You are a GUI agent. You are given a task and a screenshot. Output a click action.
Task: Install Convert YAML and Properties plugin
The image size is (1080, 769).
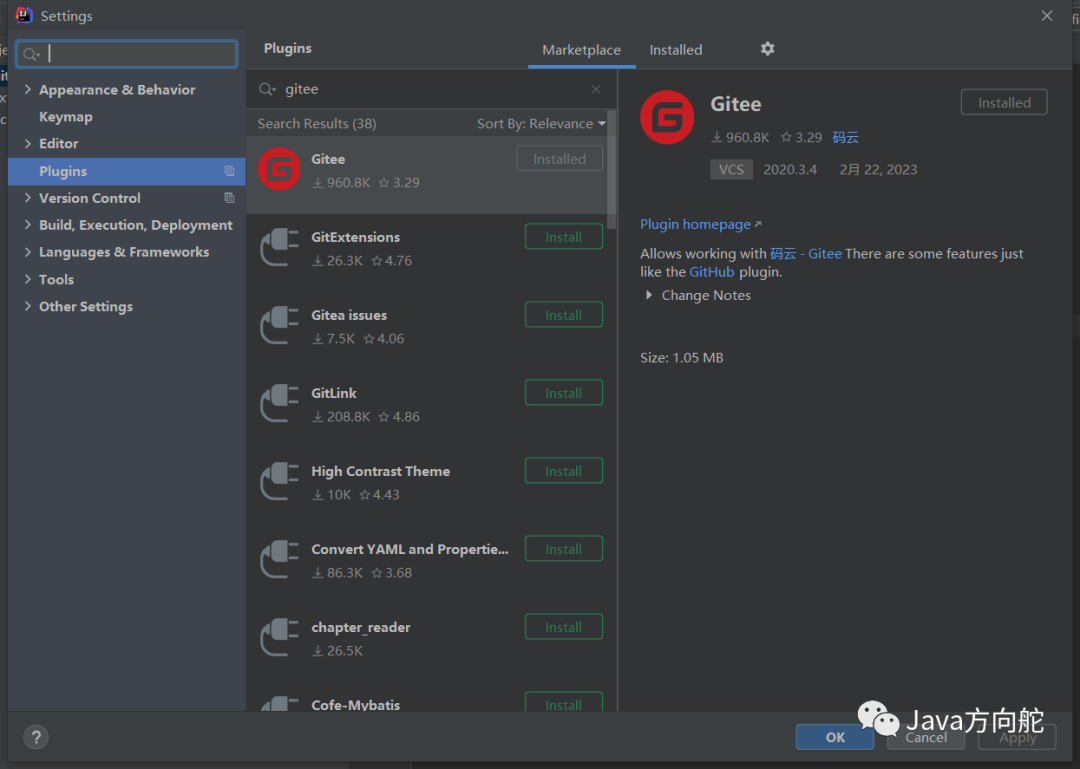coord(563,549)
